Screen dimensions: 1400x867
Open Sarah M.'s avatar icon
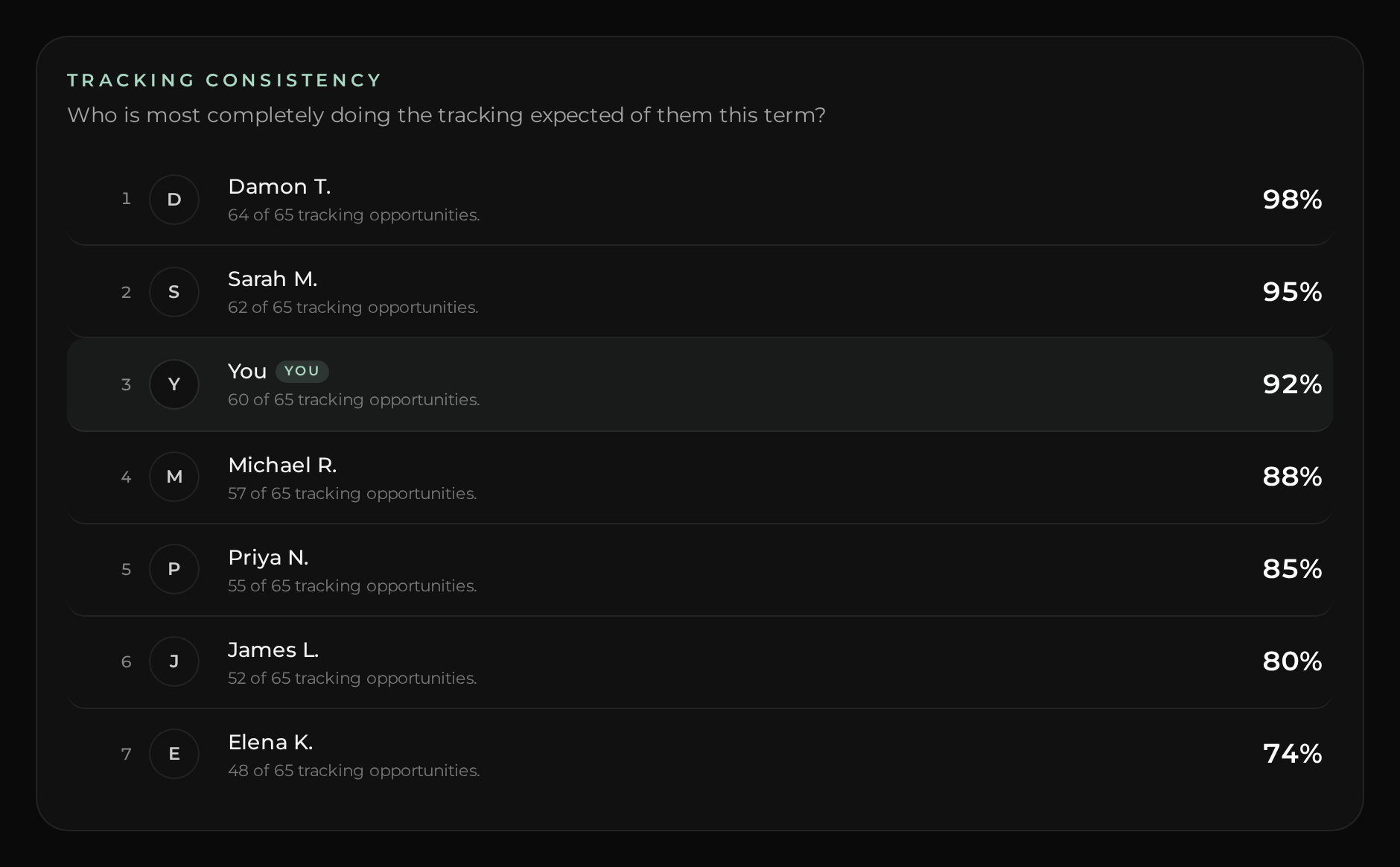pyautogui.click(x=174, y=292)
